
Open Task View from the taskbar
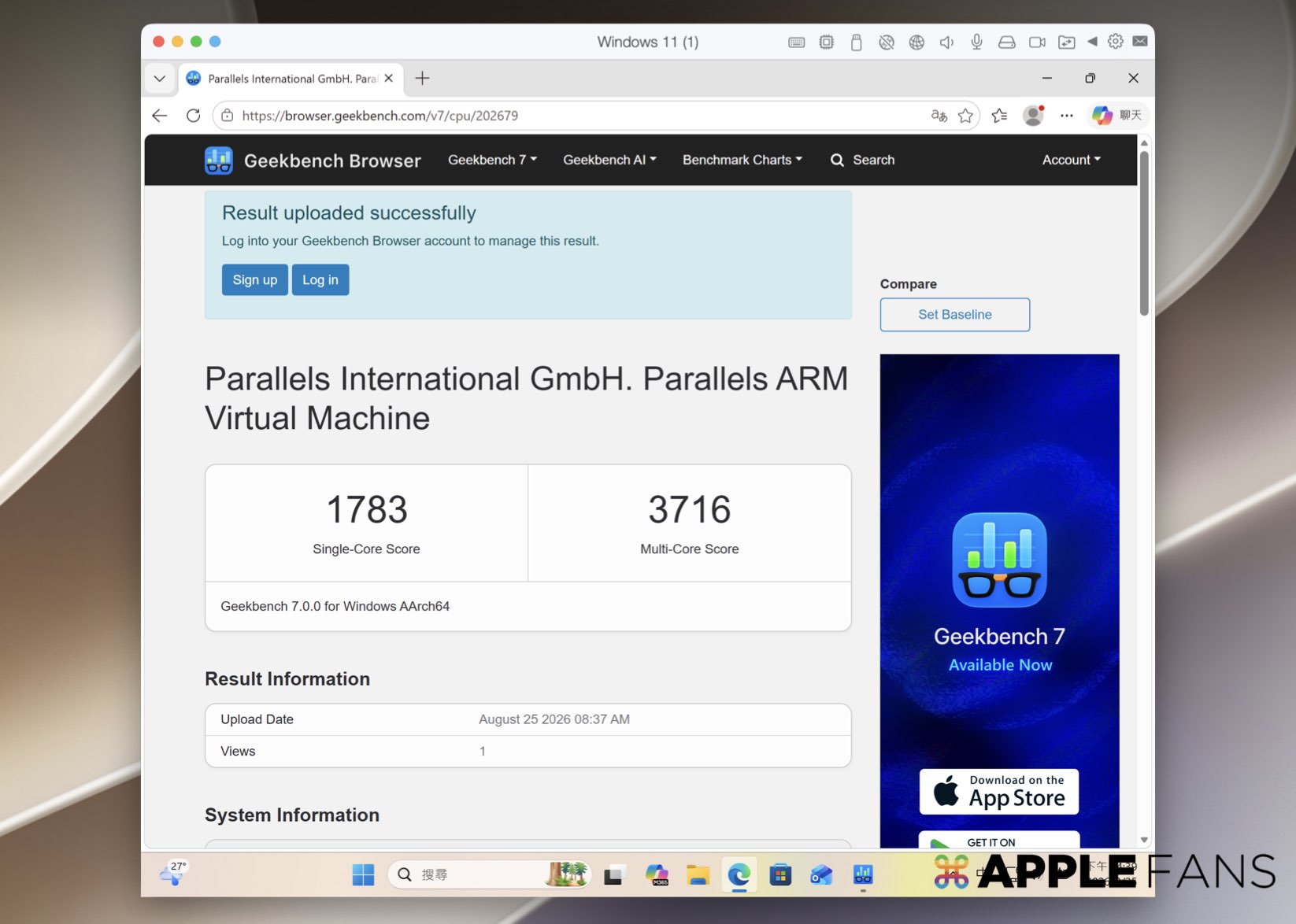click(615, 874)
